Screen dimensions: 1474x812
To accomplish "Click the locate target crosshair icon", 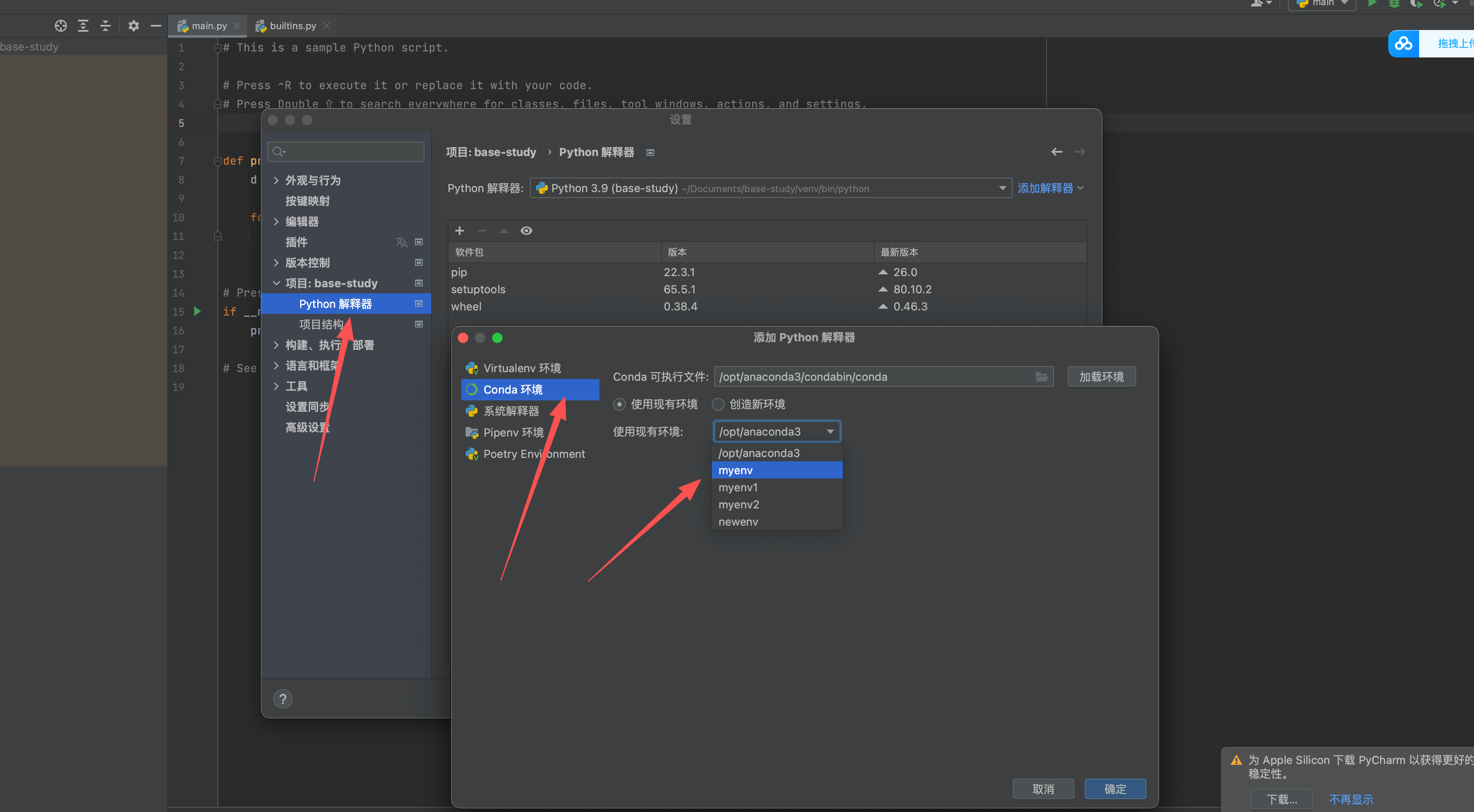I will 60,26.
